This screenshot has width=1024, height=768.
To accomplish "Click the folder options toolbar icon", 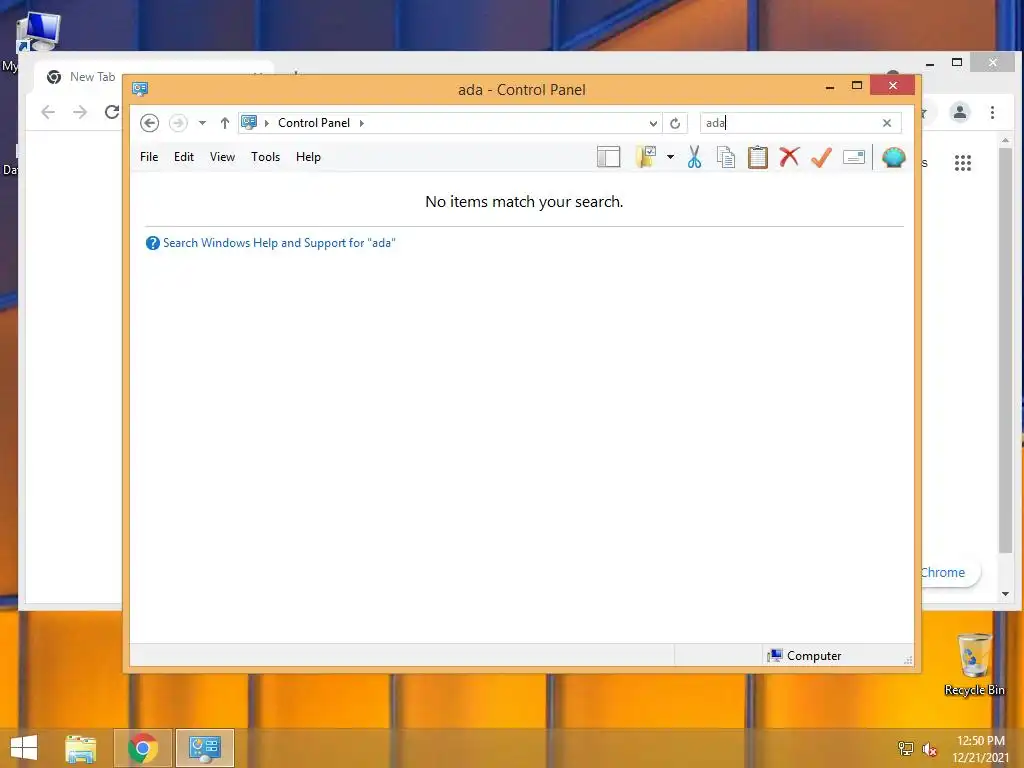I will pos(645,157).
